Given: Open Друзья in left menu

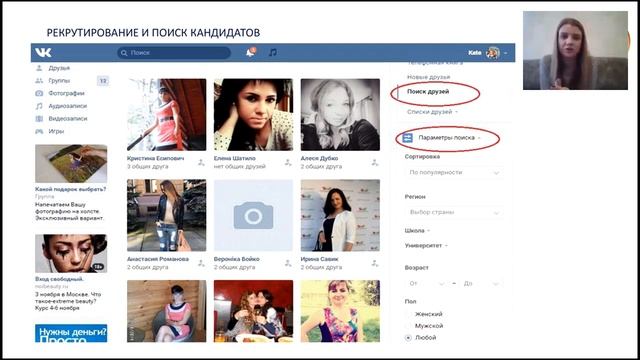Looking at the screenshot, I should 59,68.
